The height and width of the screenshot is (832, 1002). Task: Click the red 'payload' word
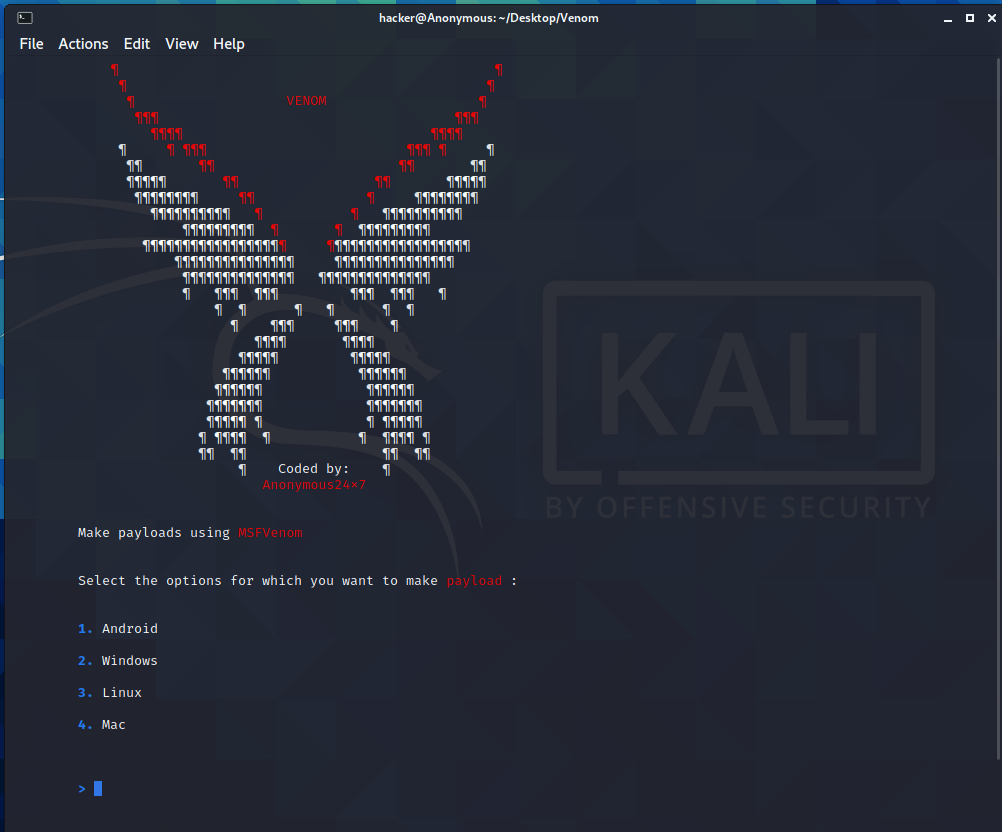click(474, 581)
